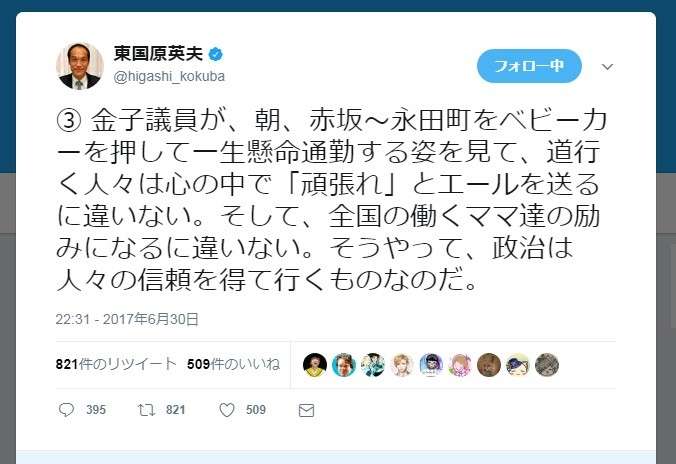Click the envelope direct message icon

pyautogui.click(x=306, y=410)
